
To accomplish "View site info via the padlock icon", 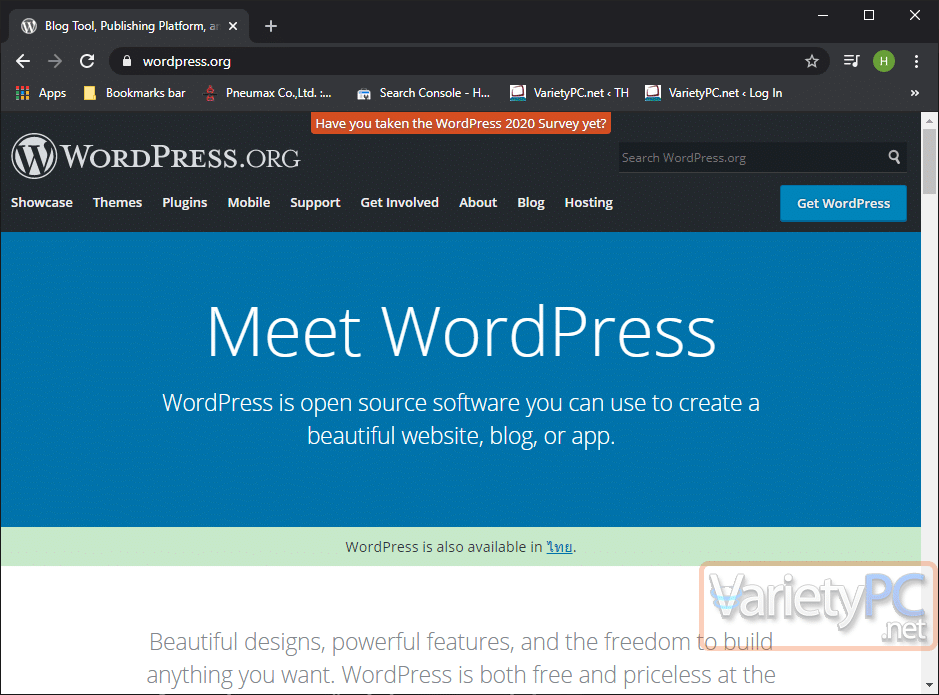I will pos(126,61).
